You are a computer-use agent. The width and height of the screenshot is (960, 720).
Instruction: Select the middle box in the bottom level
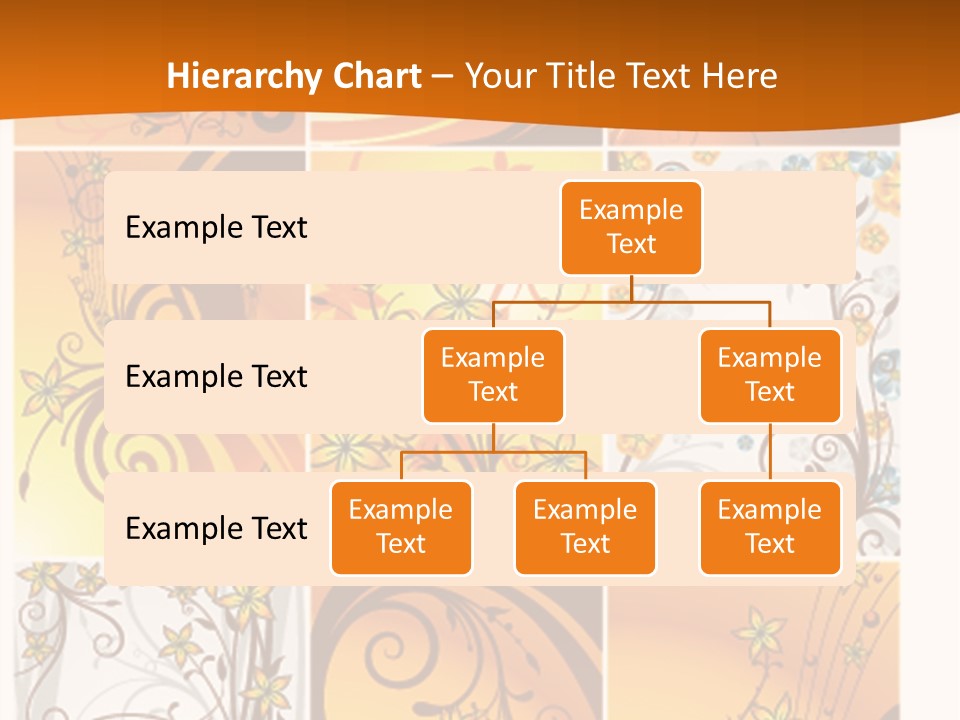[x=585, y=527]
